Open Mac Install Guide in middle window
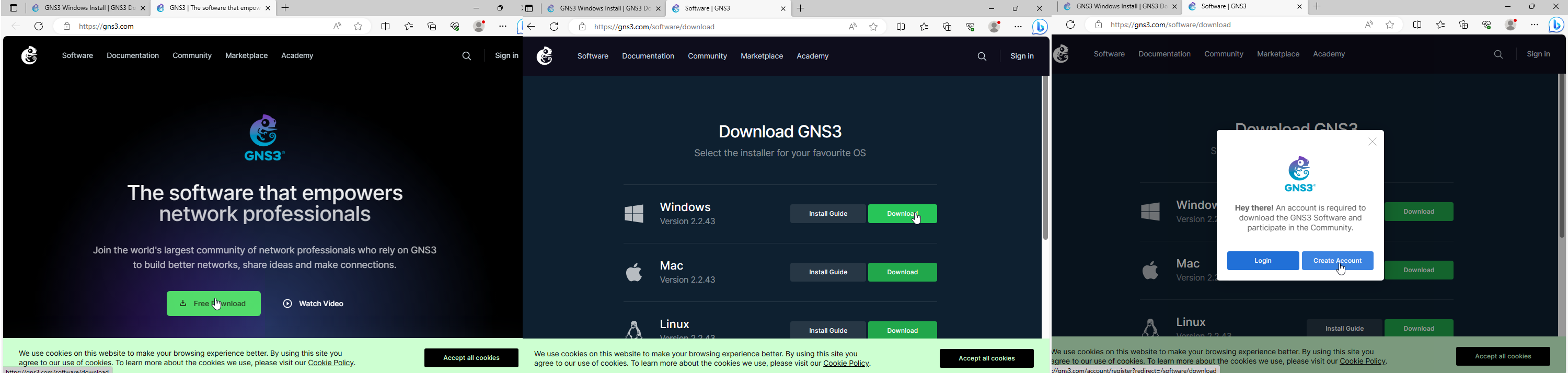The image size is (1568, 373). [828, 272]
